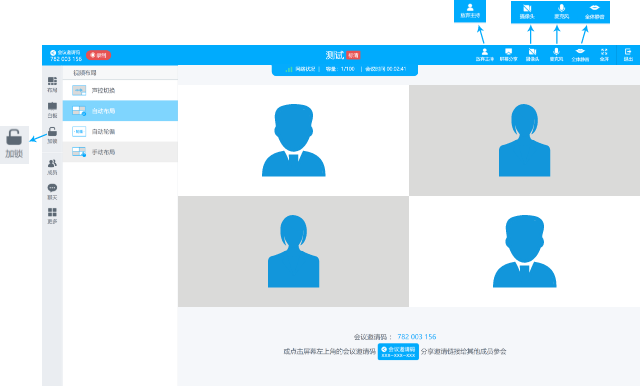Start 屏幕共享 screen sharing
Screen dimensions: 640x386
coord(509,55)
